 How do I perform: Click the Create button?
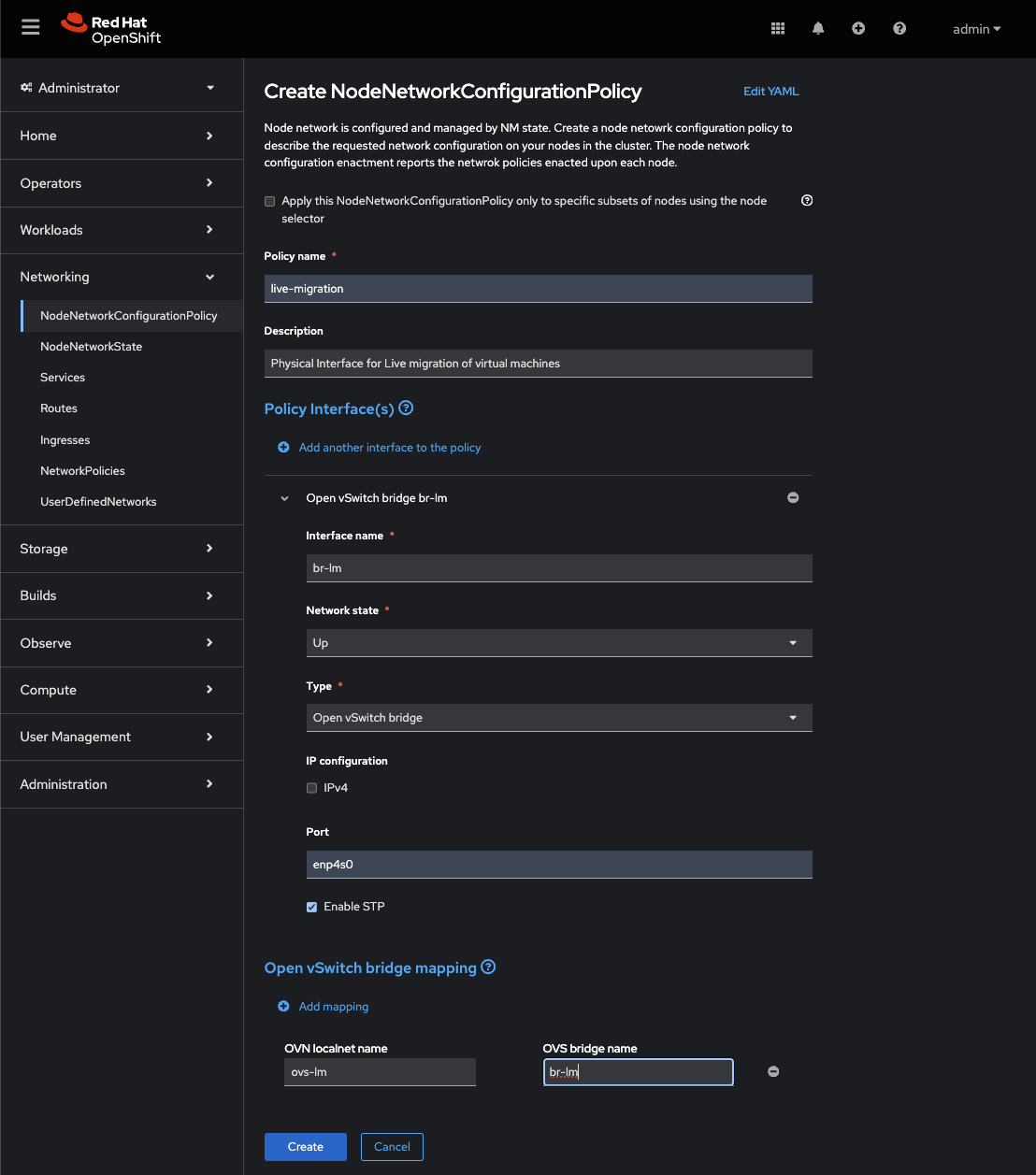(305, 1147)
